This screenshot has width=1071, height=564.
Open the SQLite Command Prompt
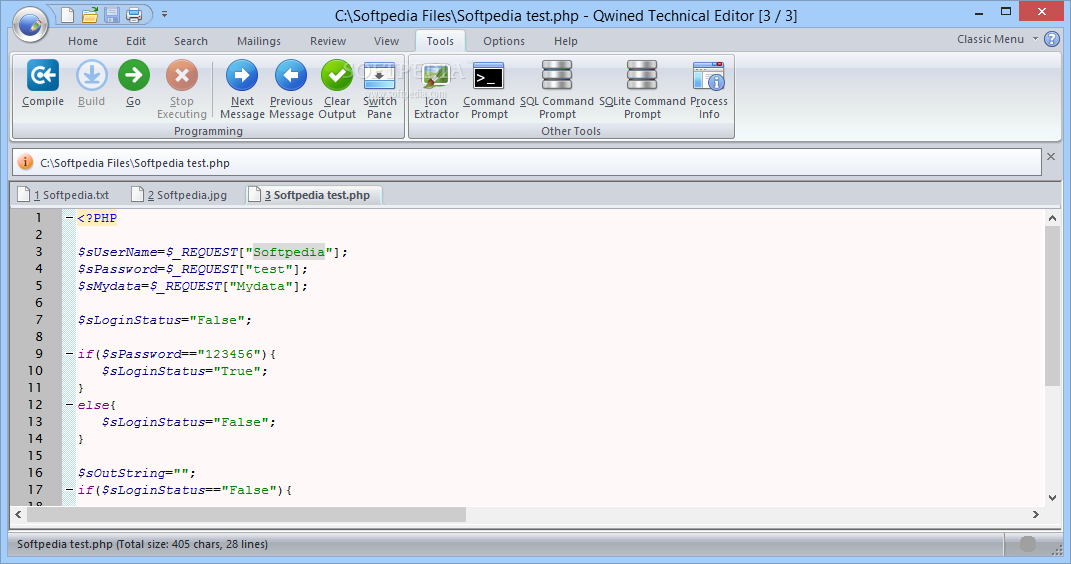coord(642,76)
